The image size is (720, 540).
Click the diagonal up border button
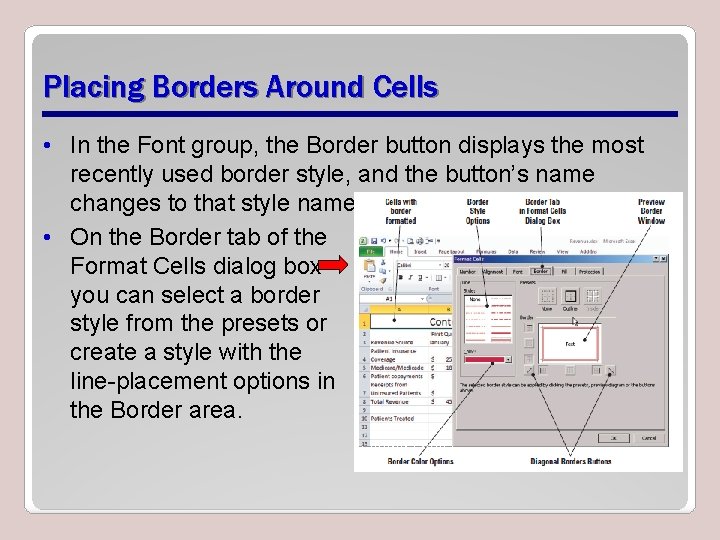pos(529,370)
